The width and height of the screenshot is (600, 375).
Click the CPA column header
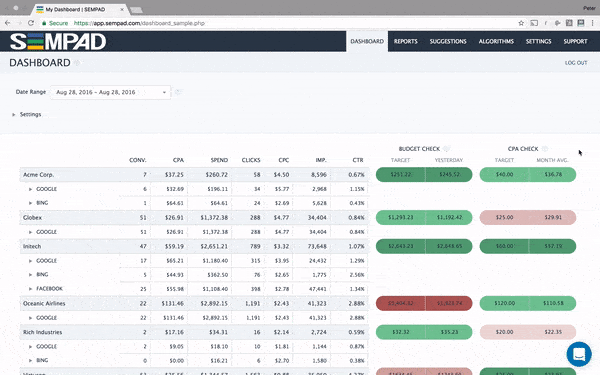click(x=178, y=160)
